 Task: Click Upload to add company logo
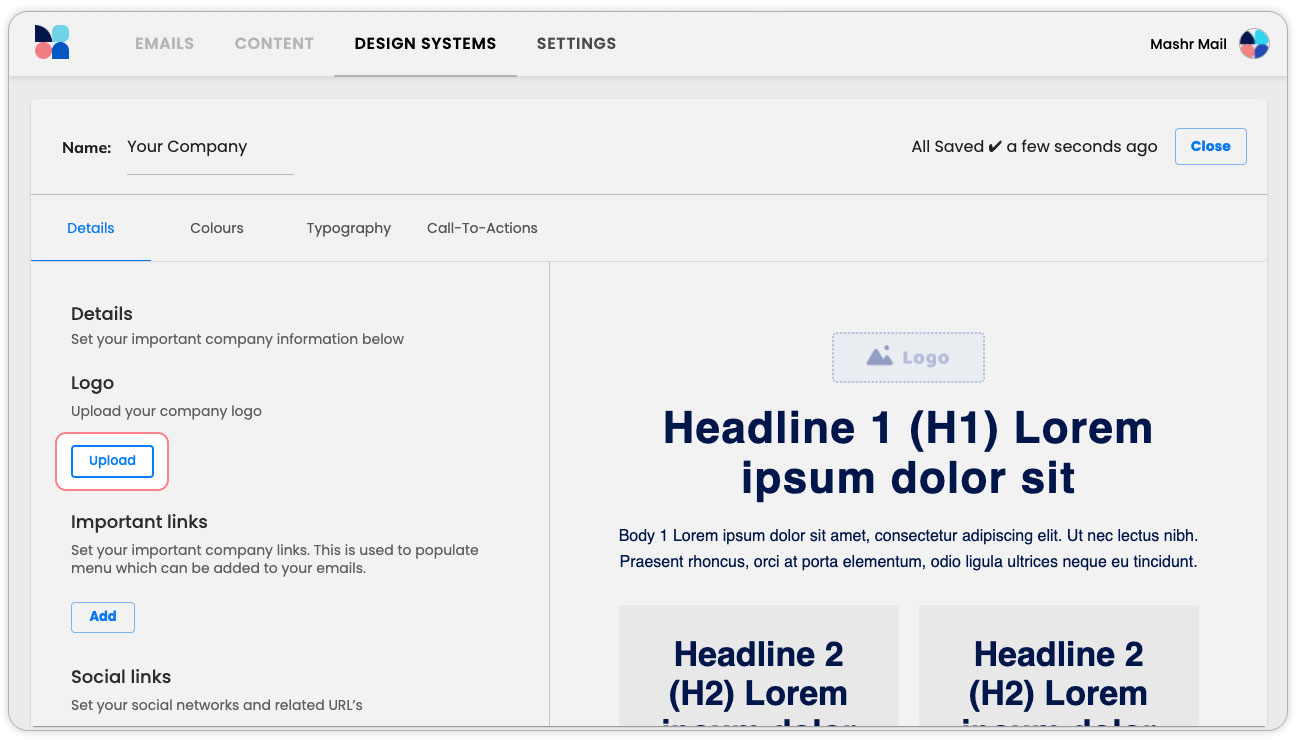(x=112, y=461)
